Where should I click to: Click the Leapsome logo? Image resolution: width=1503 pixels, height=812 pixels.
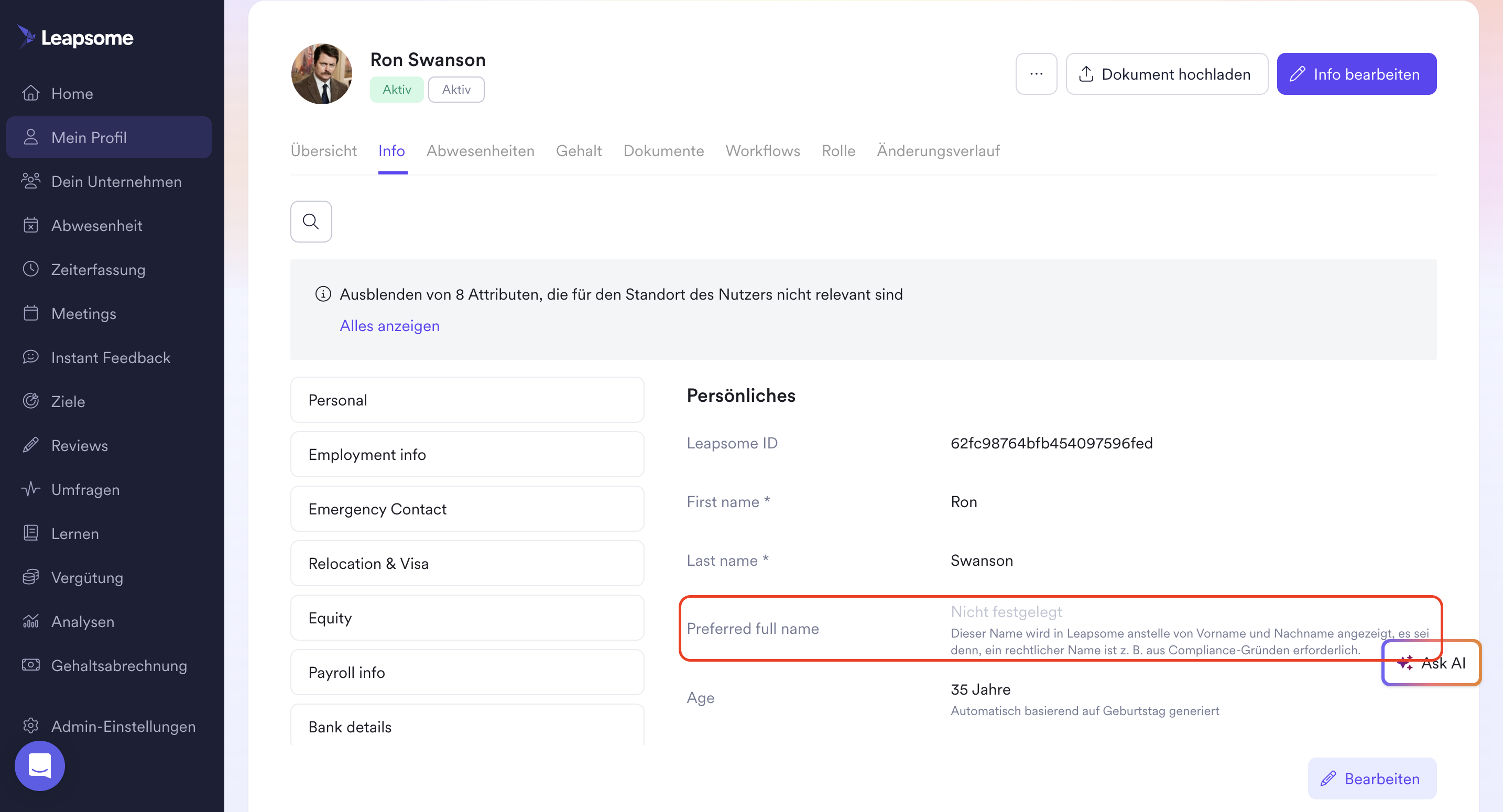[x=76, y=38]
